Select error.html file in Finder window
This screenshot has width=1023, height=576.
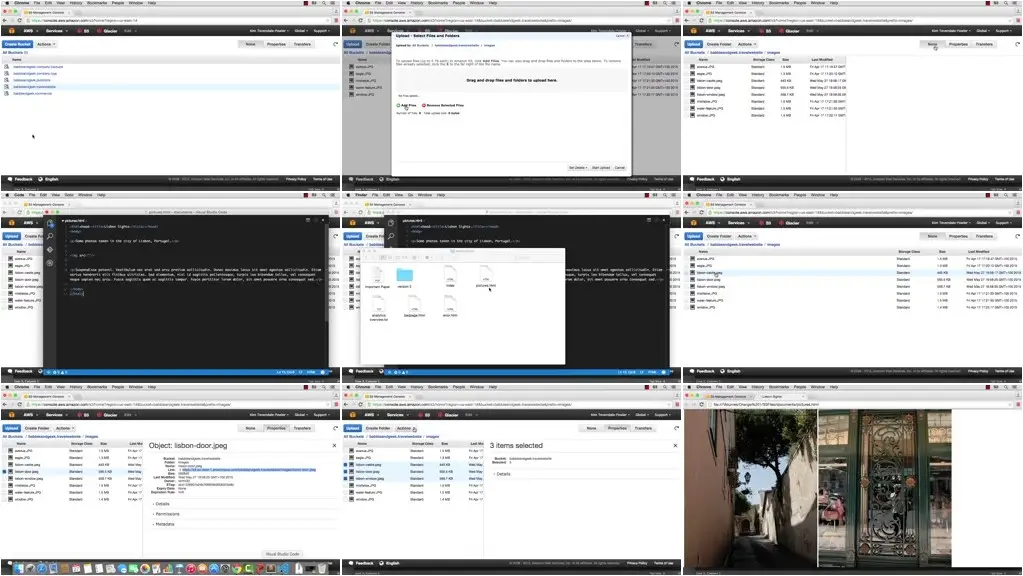click(x=450, y=307)
